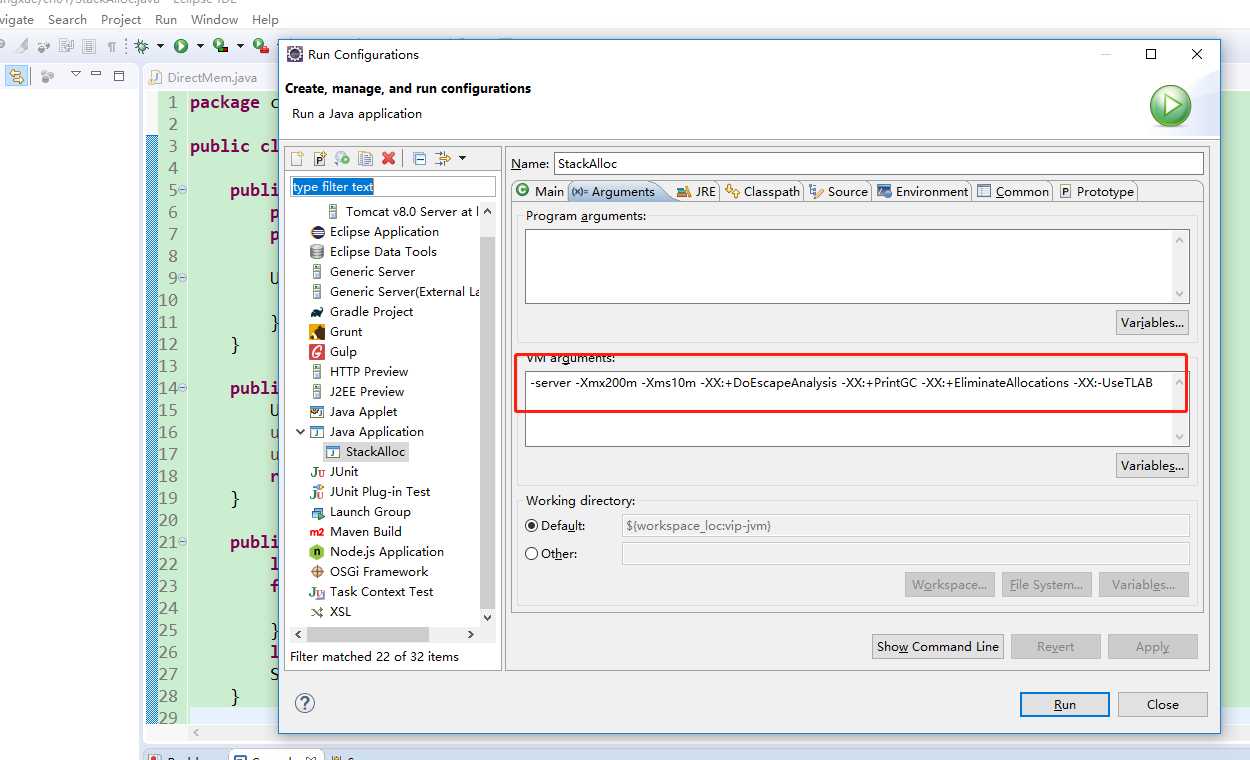
Task: Open the DirectMem.java editor tab
Action: coord(204,77)
